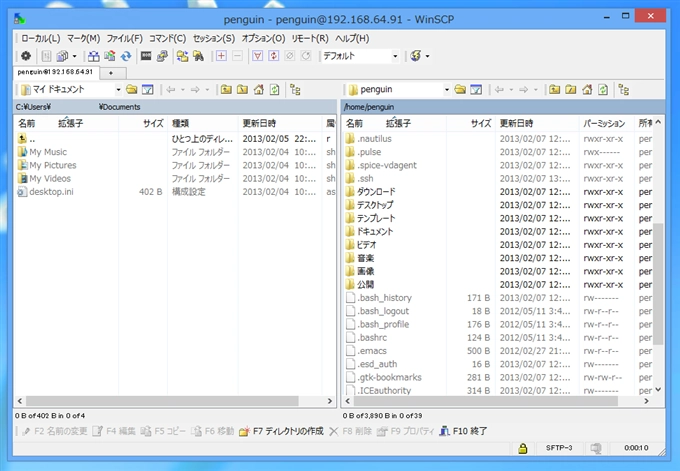This screenshot has height=471, width=680.
Task: Click filter icon in local panel
Action: (148, 90)
